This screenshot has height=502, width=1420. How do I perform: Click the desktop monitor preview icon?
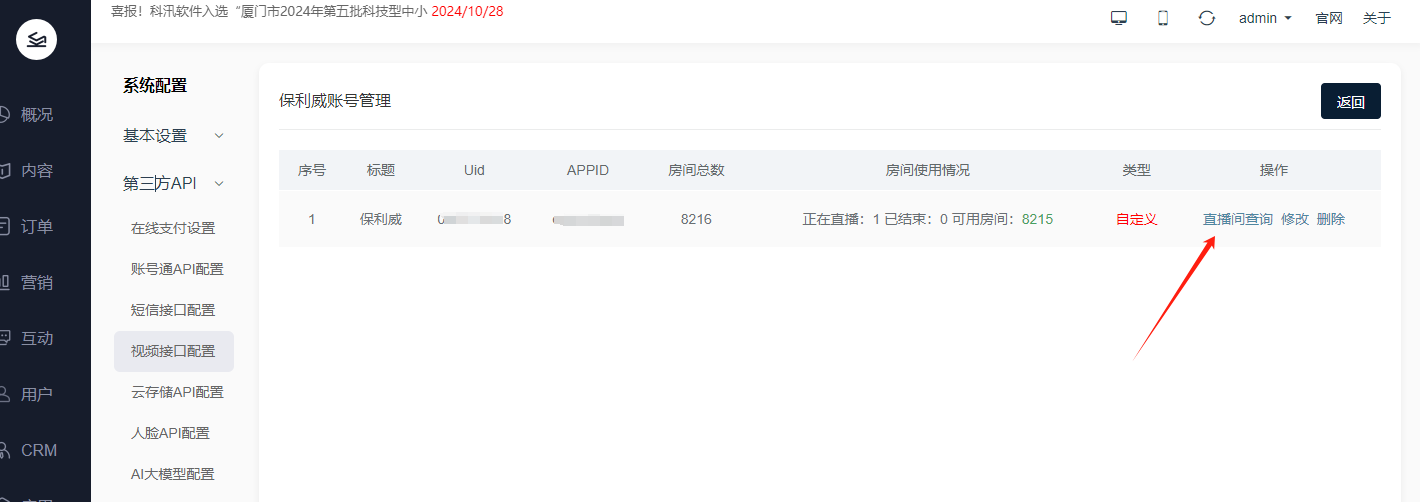(1119, 18)
